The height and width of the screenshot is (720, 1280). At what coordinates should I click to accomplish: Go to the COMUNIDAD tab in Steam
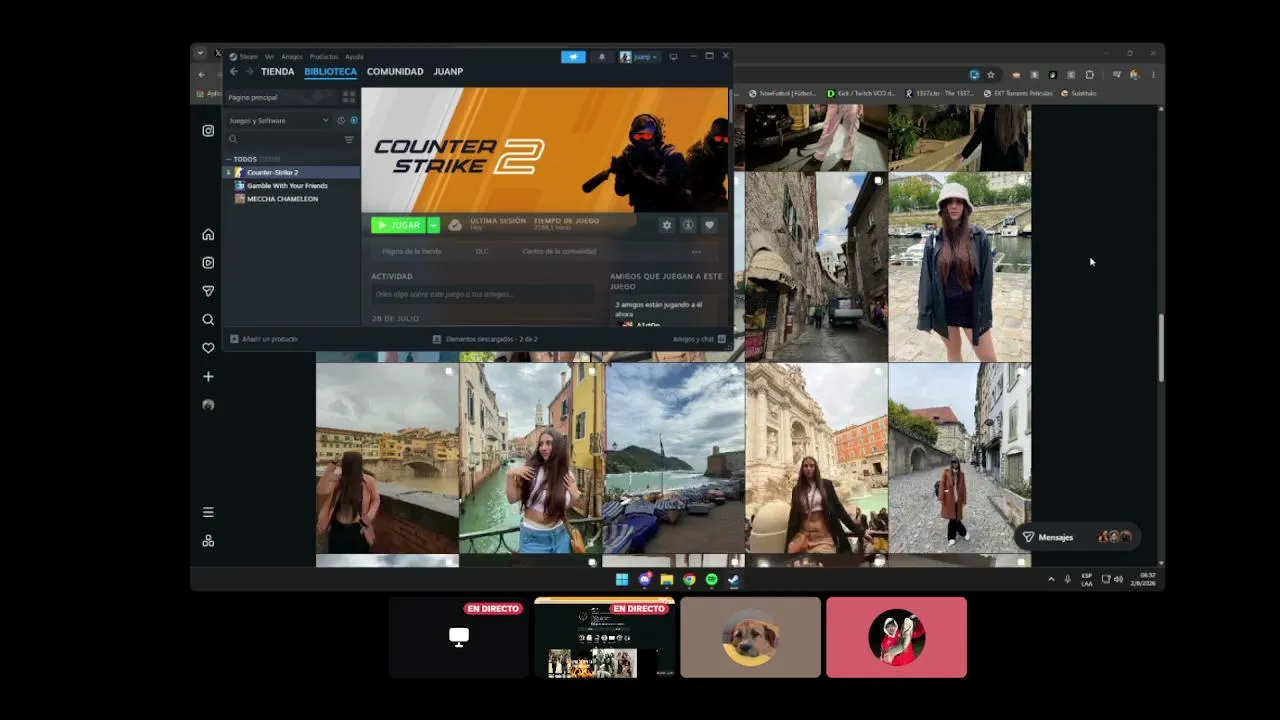click(395, 72)
